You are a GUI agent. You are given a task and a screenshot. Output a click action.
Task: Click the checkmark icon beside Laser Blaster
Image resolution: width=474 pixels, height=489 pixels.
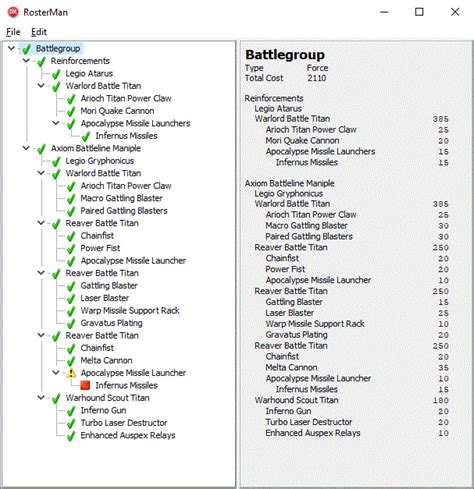coord(71,299)
